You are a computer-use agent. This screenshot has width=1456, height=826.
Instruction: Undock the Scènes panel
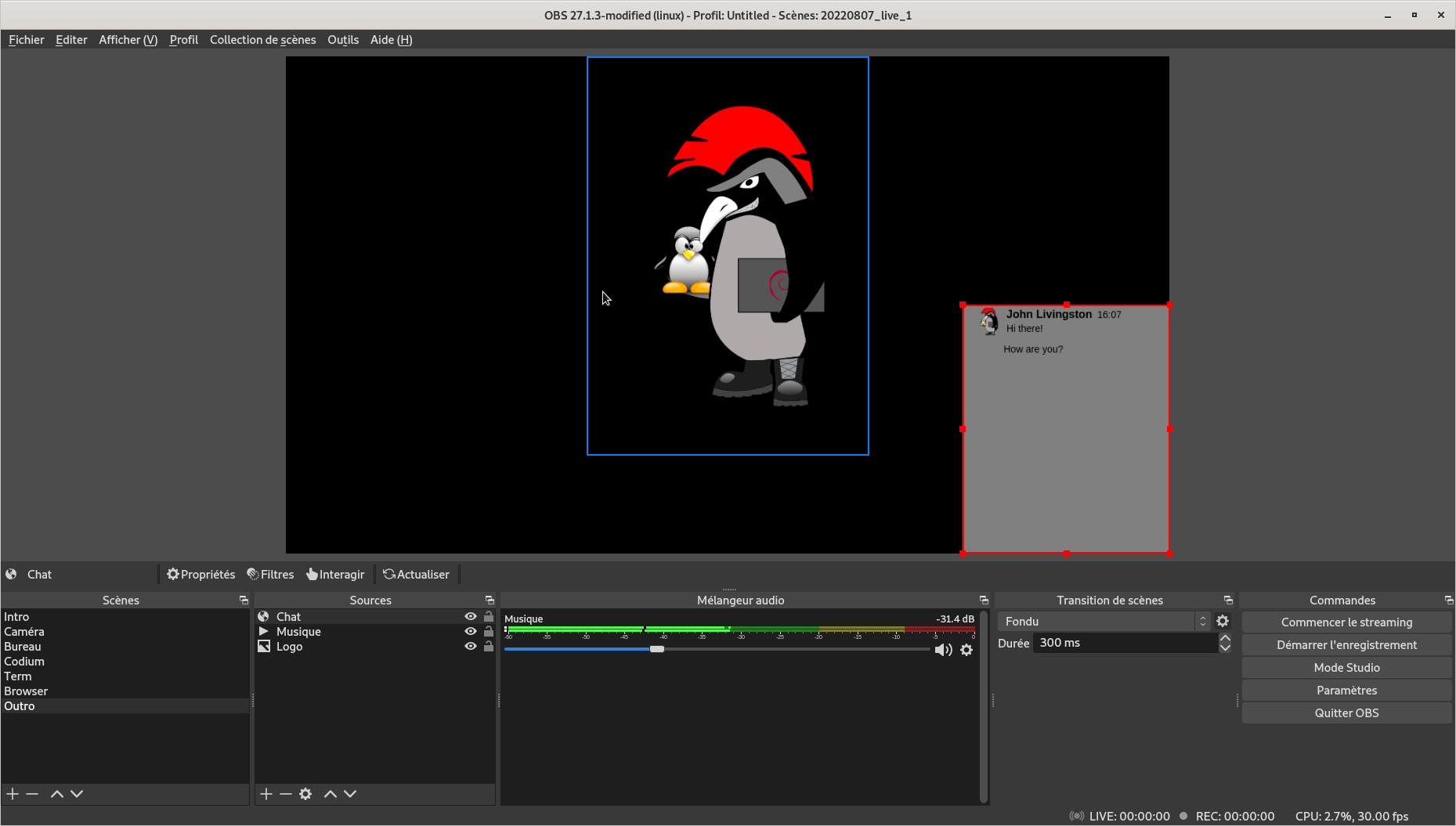(x=244, y=601)
